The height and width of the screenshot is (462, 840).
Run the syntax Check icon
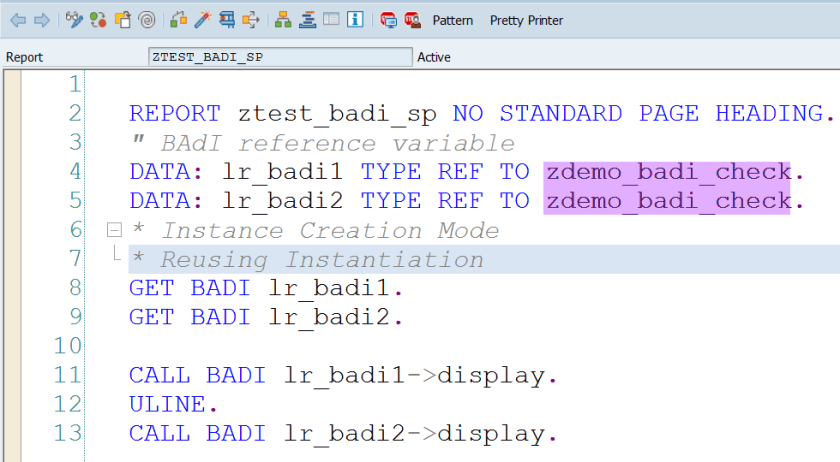pos(178,20)
